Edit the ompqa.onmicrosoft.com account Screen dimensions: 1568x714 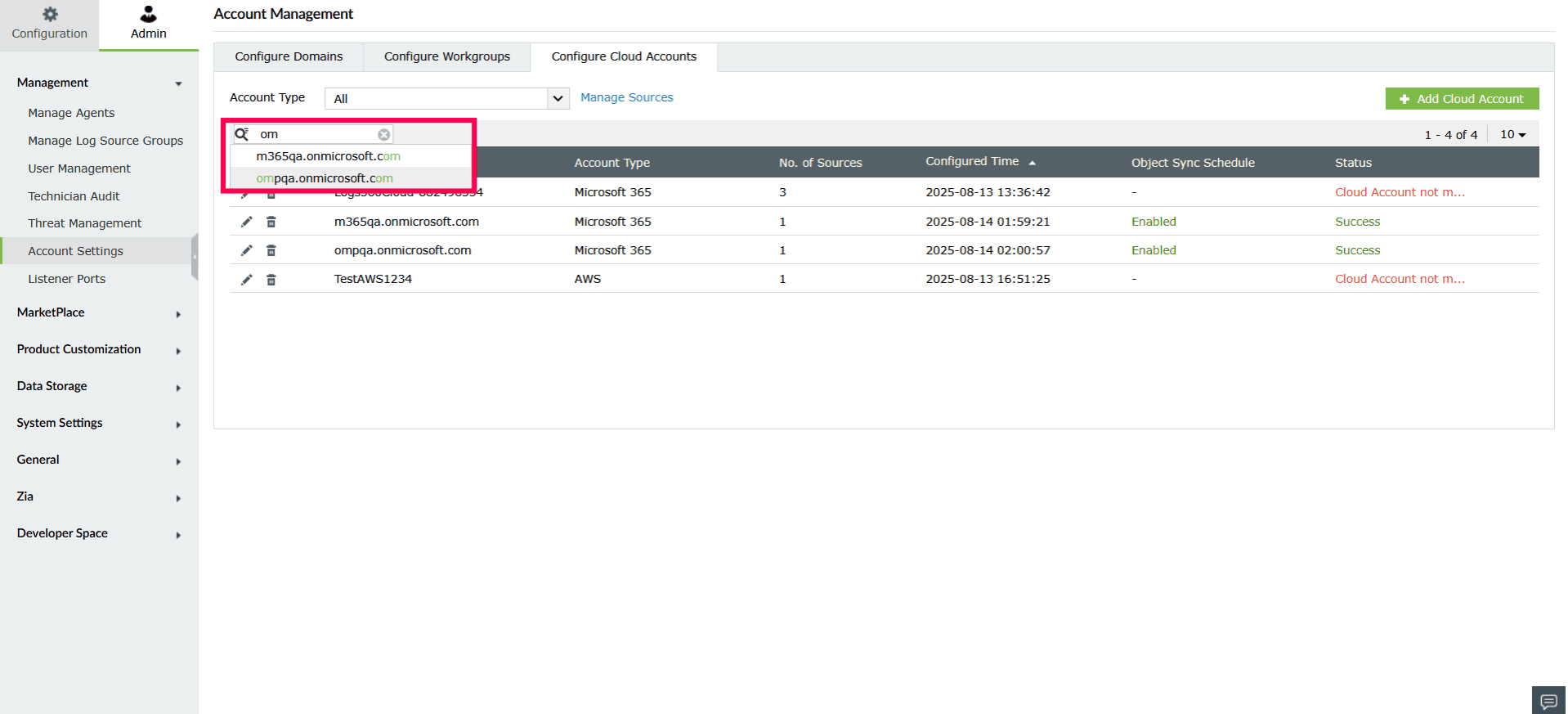pos(246,250)
